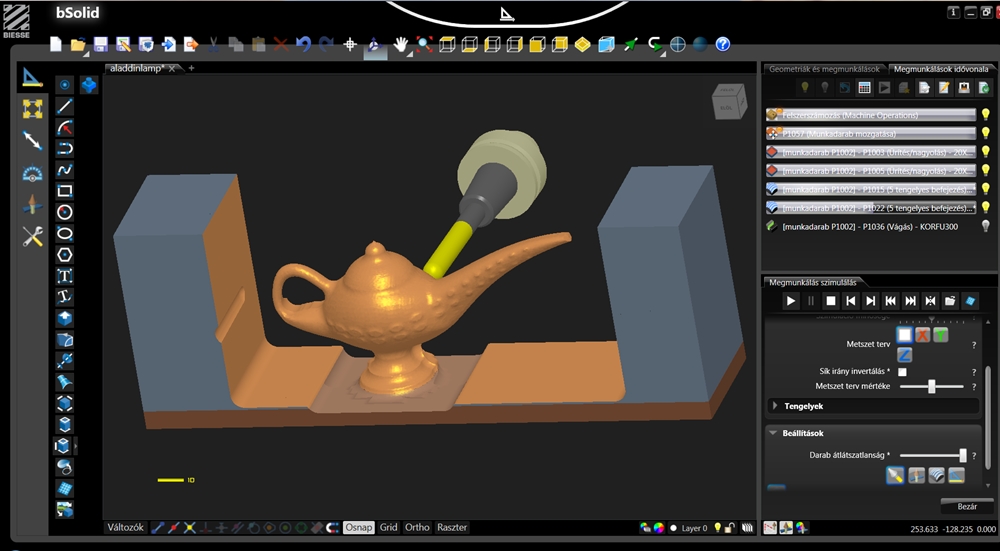The width and height of the screenshot is (1000, 551).
Task: Toggle lightbulb for P1036 Vágás operation
Action: (984, 226)
